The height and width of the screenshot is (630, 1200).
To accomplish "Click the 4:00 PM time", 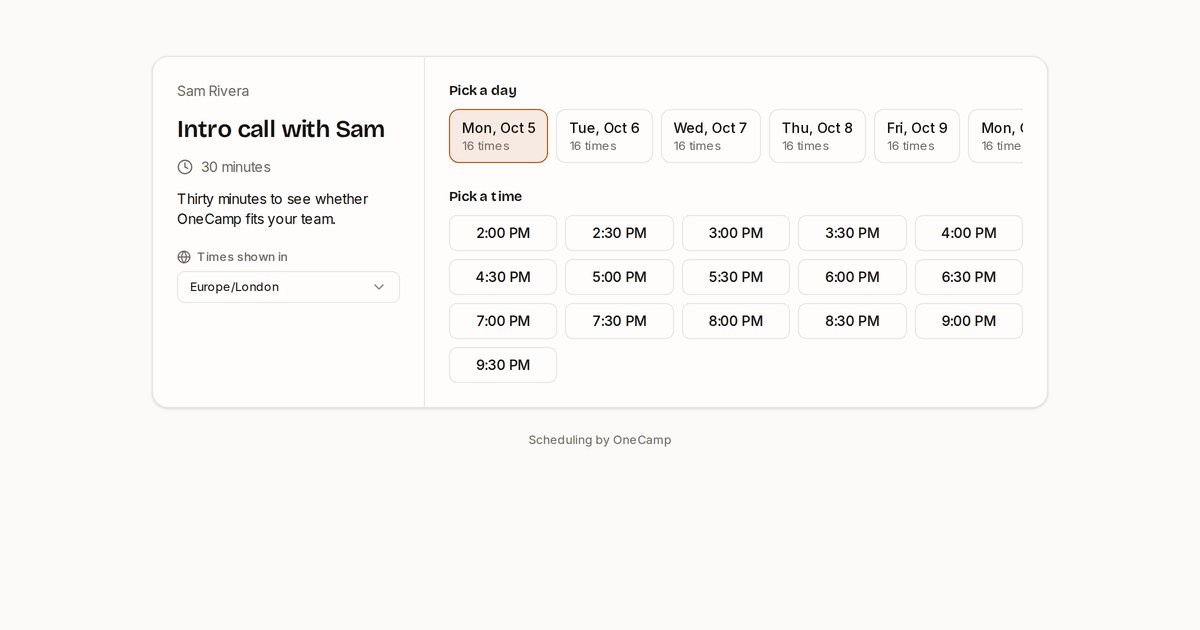I will 969,233.
